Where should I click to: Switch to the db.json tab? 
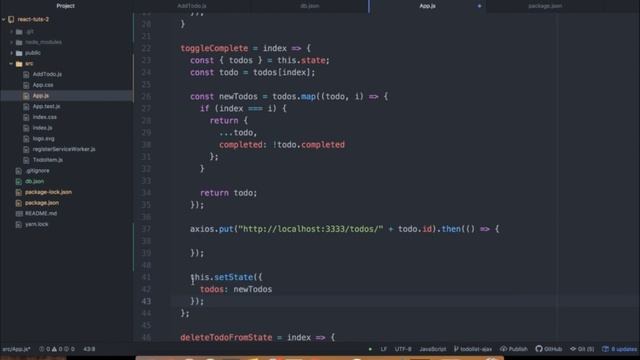[x=309, y=6]
